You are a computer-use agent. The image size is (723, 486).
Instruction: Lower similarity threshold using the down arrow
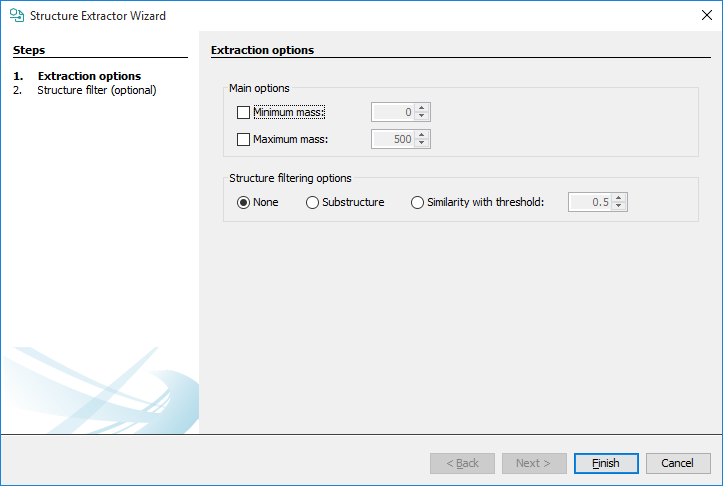(619, 207)
